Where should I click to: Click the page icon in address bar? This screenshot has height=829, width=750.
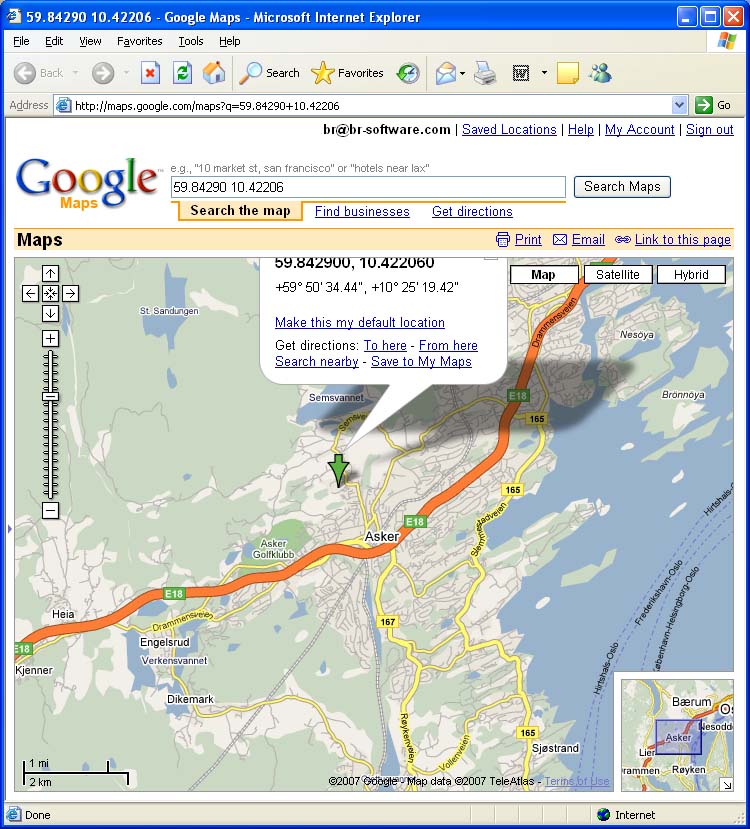(63, 105)
